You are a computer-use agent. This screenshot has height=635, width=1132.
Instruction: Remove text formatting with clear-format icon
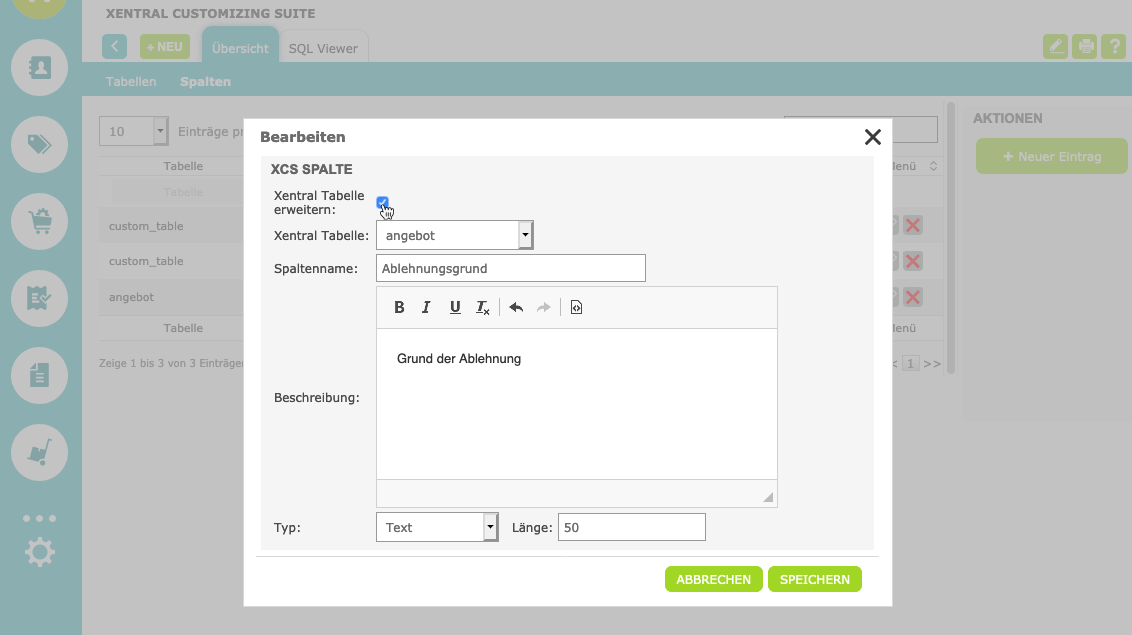click(483, 307)
